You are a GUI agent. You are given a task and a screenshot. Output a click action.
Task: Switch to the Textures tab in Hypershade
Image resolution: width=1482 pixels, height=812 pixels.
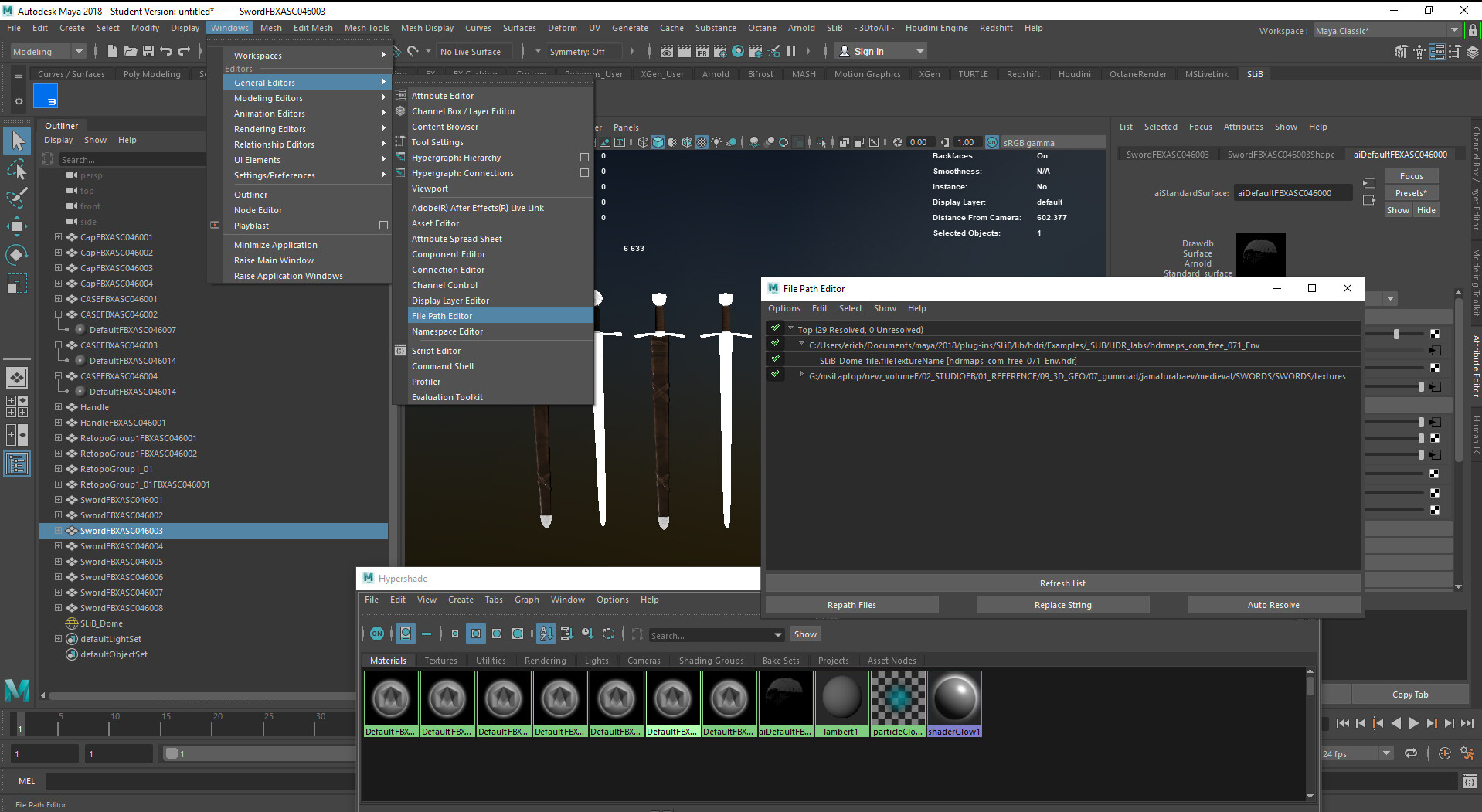[x=440, y=661]
